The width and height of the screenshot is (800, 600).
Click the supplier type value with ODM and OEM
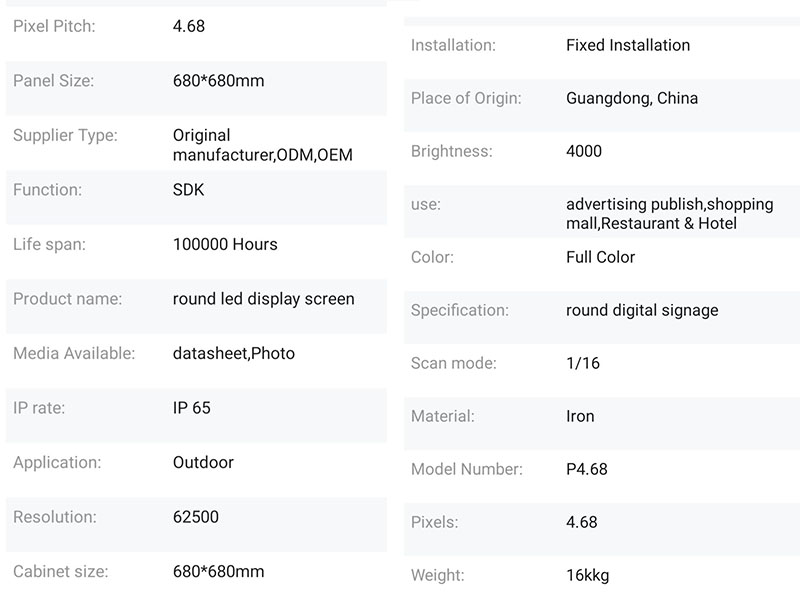click(x=262, y=145)
